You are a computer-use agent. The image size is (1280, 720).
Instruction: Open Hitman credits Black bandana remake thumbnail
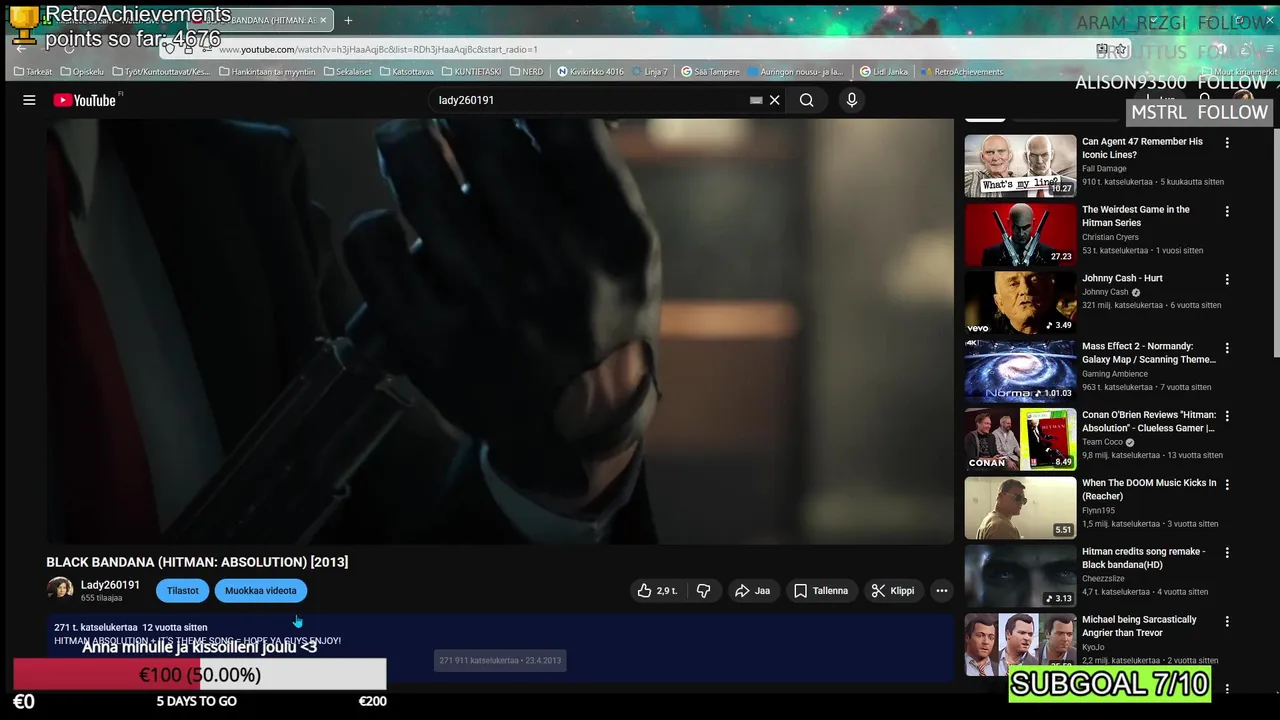click(x=1020, y=576)
